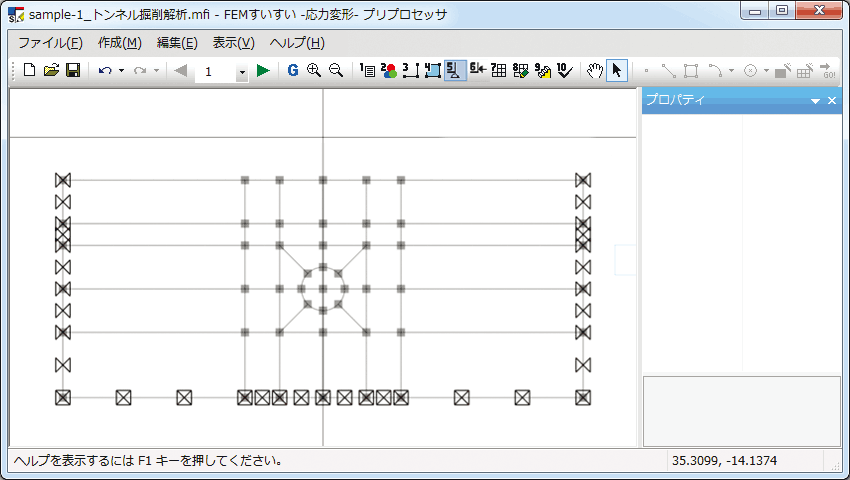Open step 4 region icon
The height and width of the screenshot is (480, 850).
433,71
